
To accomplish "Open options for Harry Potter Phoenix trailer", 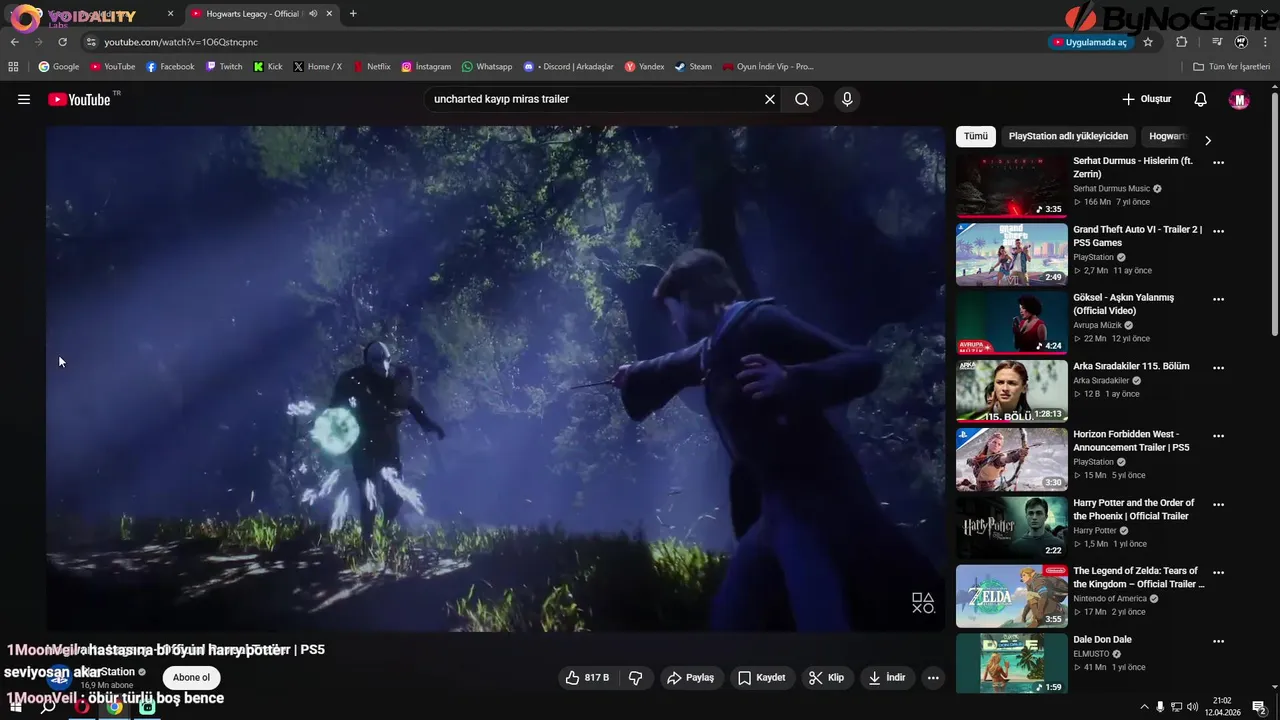I will point(1218,504).
